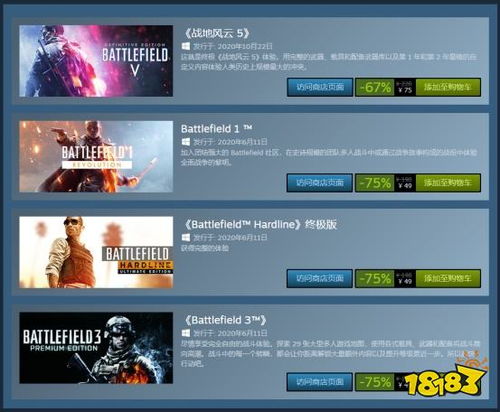Add Battlefield 1 to cart
Viewport: 500px width, 412px height.
(448, 183)
